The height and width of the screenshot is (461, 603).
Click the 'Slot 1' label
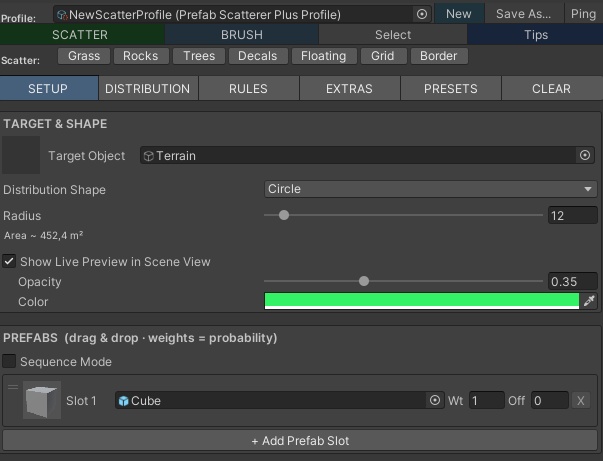[81, 401]
